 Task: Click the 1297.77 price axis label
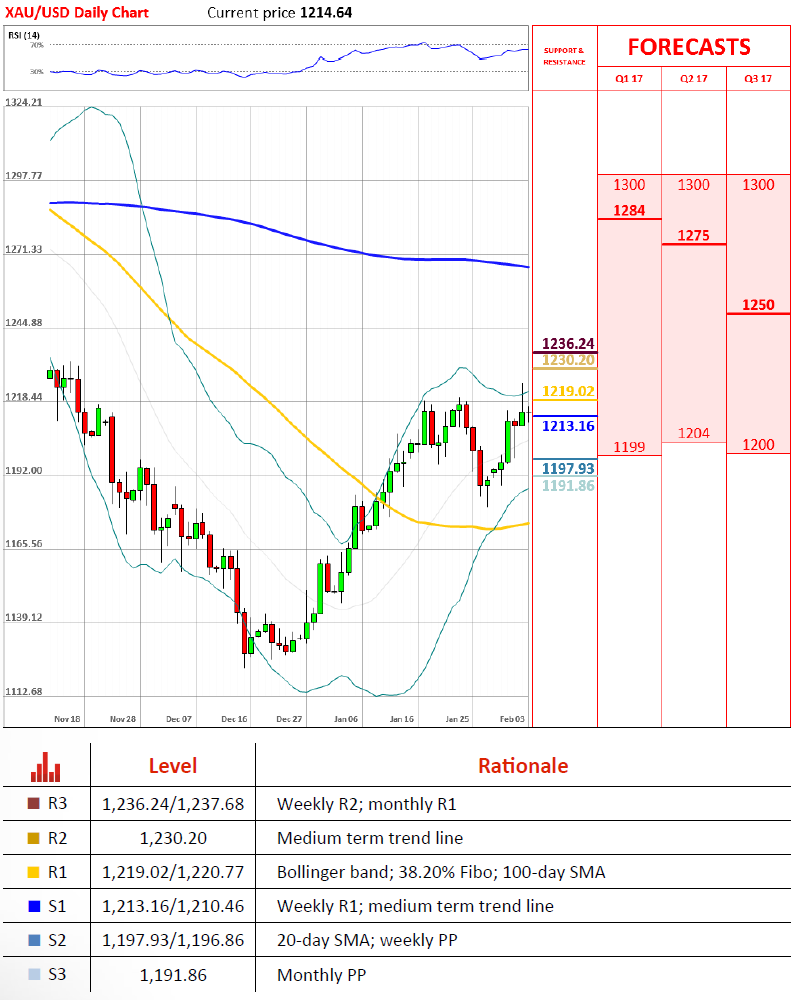click(x=24, y=175)
